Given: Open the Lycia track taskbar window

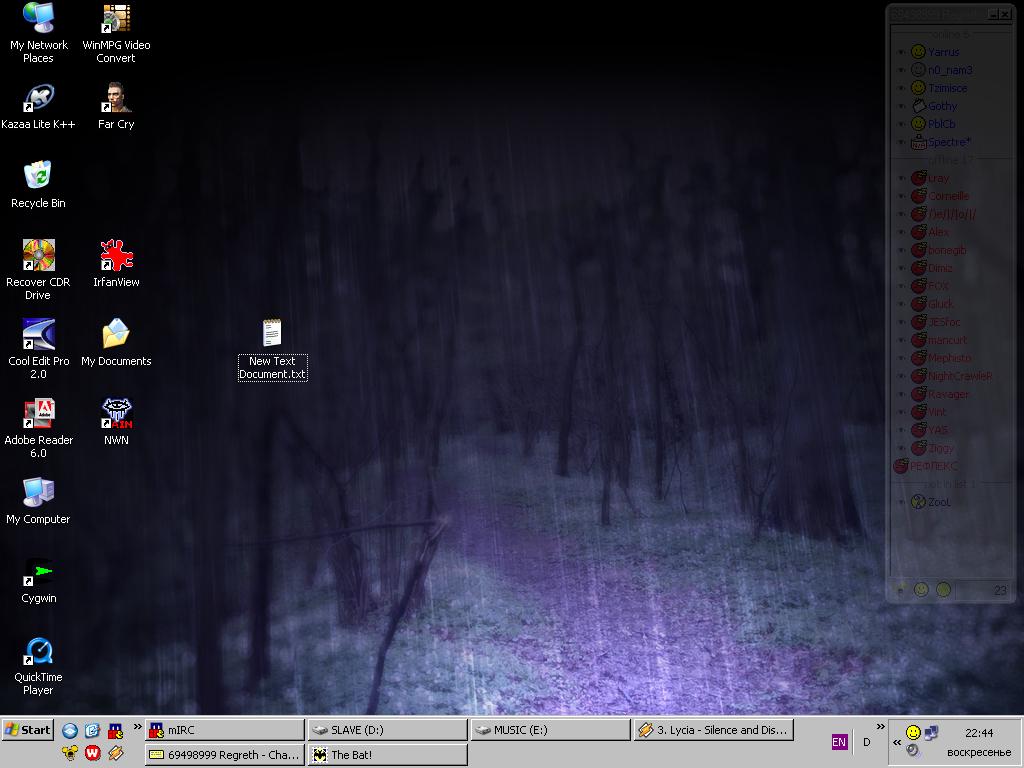Looking at the screenshot, I should coord(713,730).
